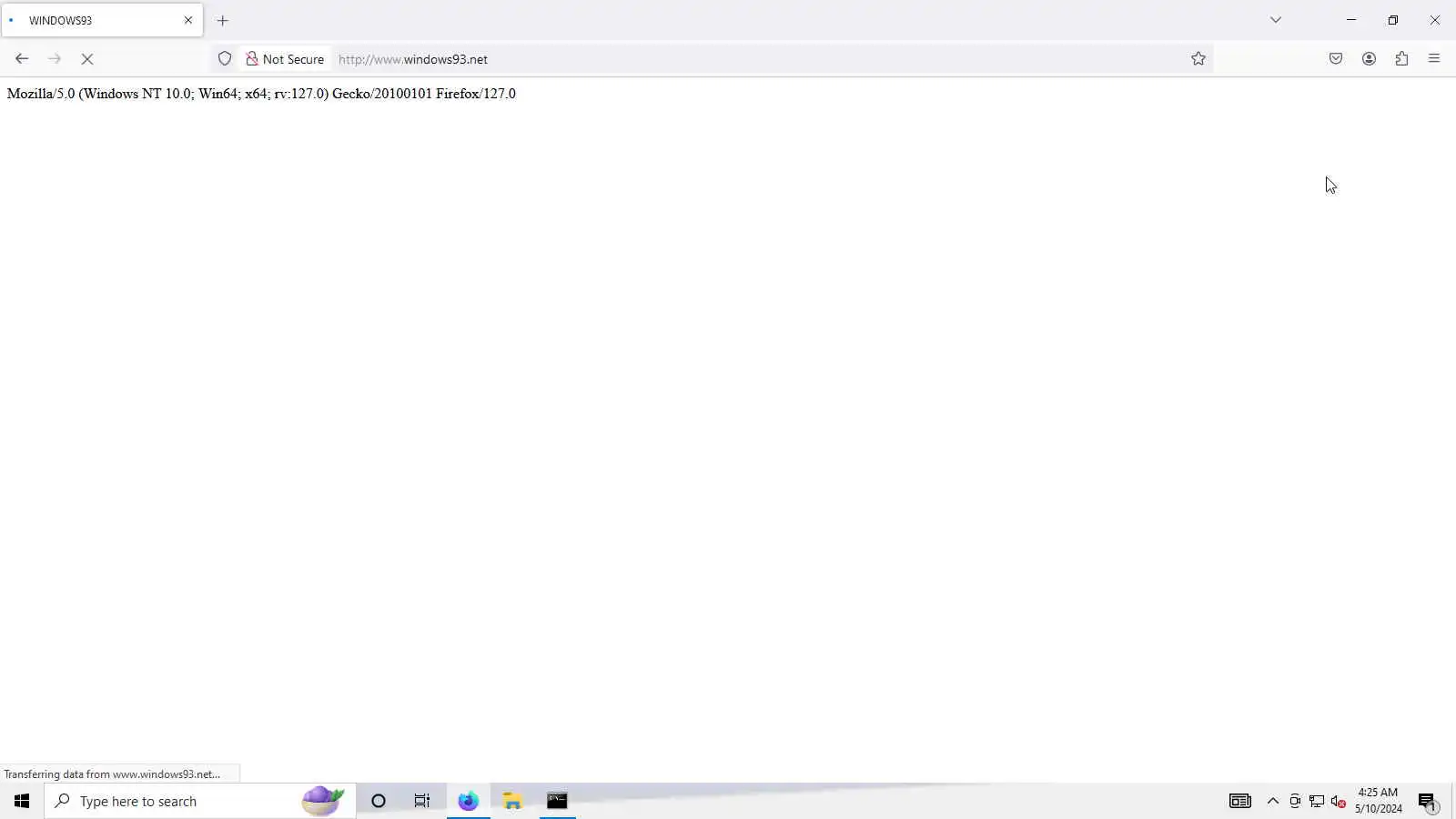Open Firefox account icon
This screenshot has height=819, width=1456.
(1369, 59)
